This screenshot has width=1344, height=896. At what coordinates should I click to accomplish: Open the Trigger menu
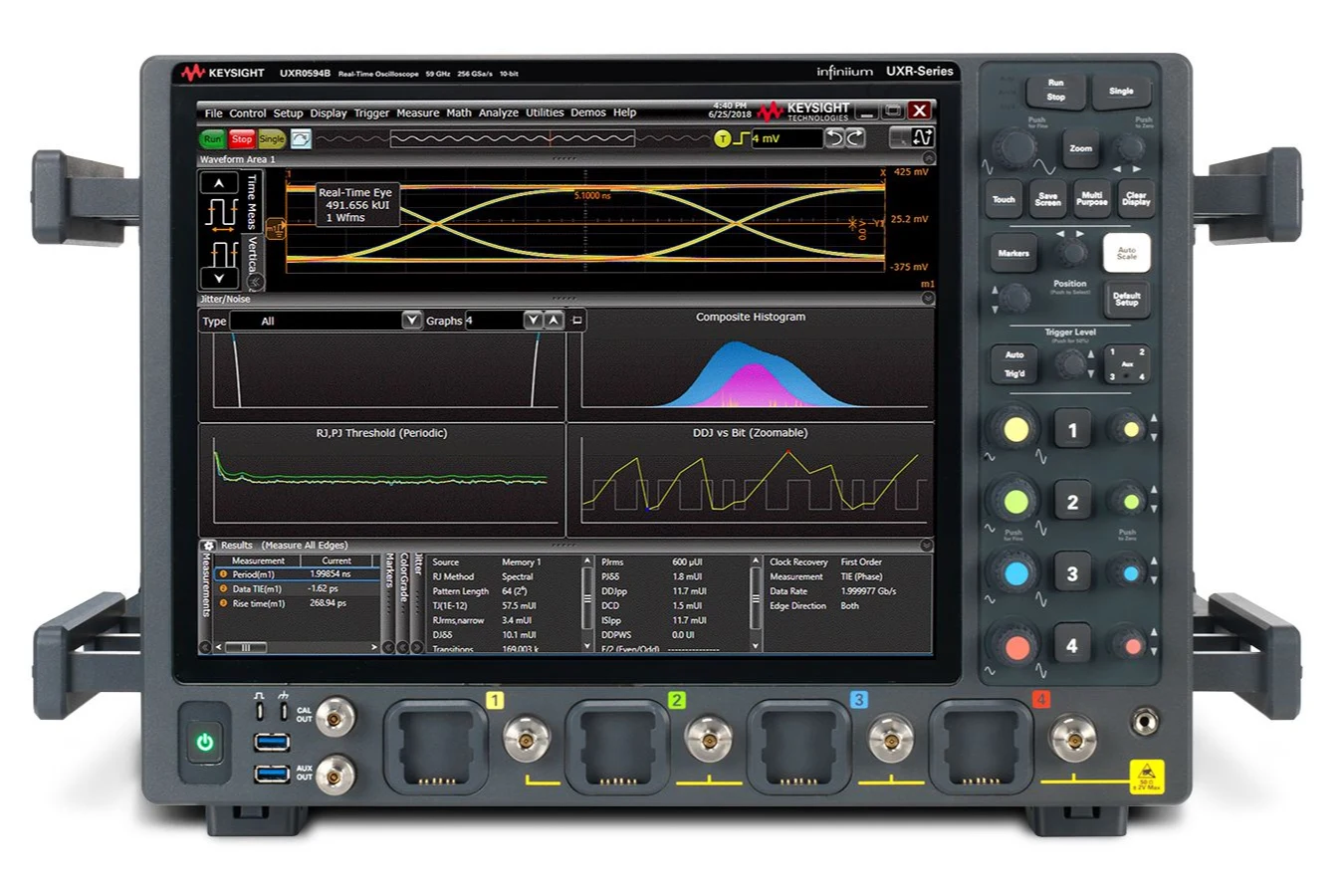point(371,113)
